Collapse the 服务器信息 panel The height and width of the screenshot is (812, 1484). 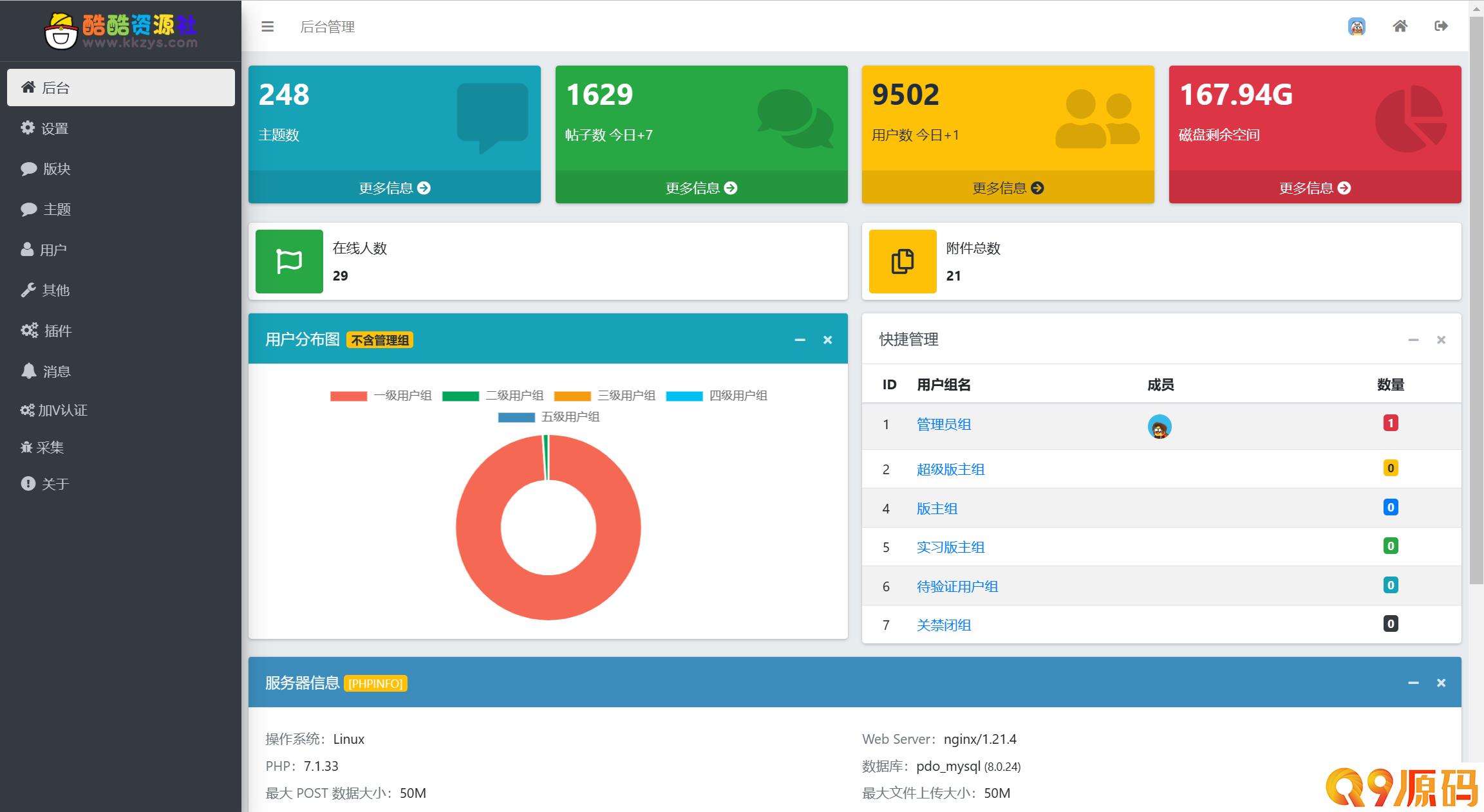pyautogui.click(x=1413, y=683)
